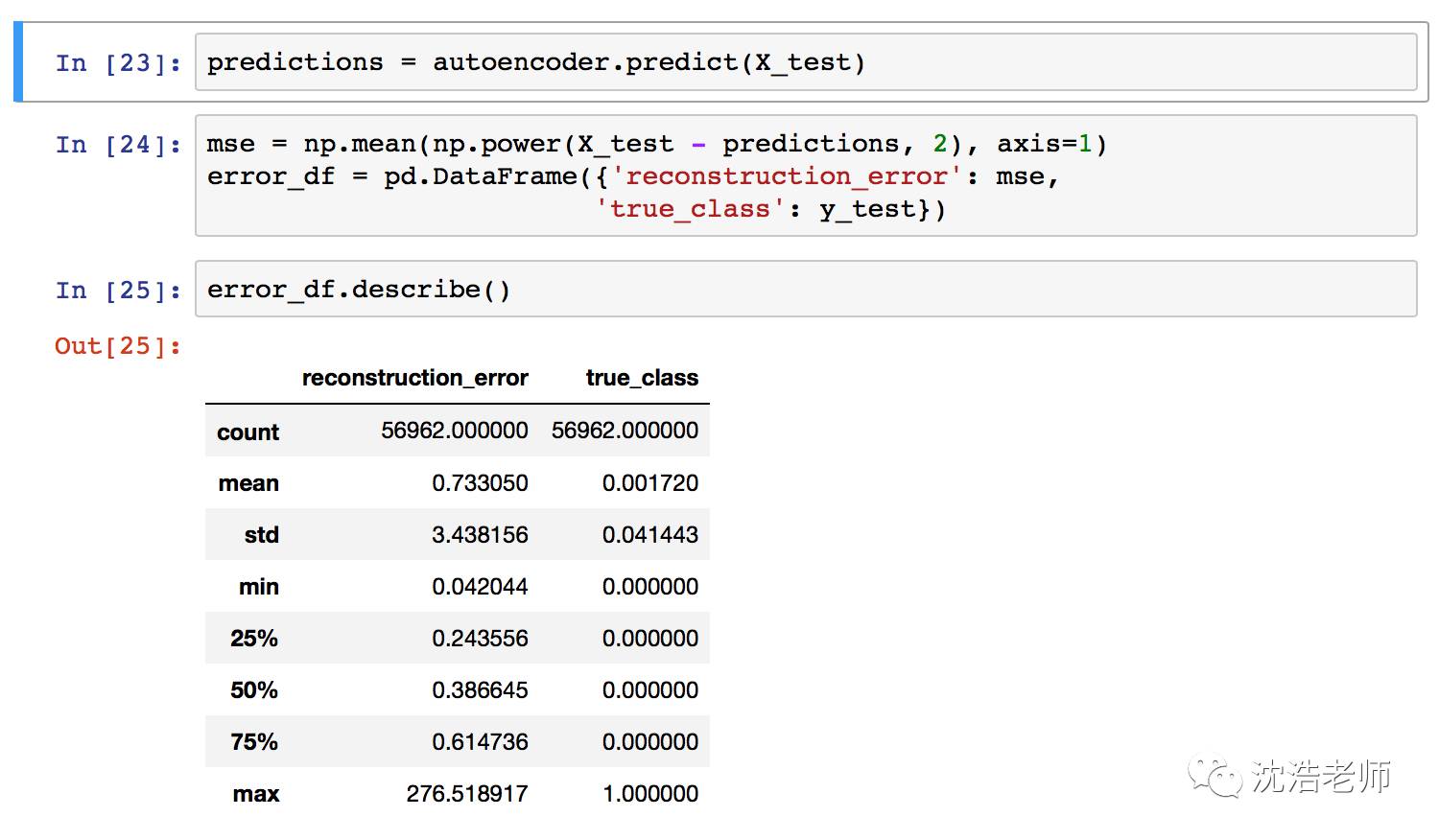The width and height of the screenshot is (1439, 840).
Task: Click the WeChat logo in the watermark
Action: (1214, 776)
